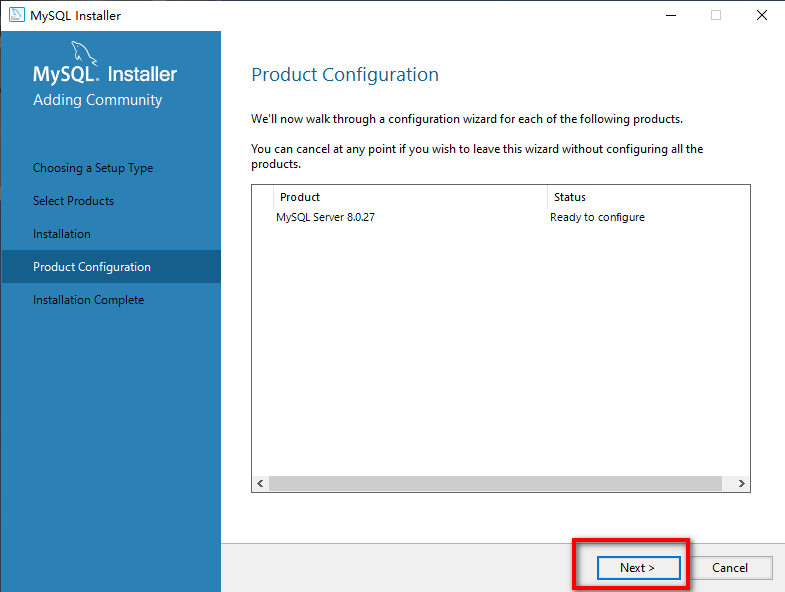Go to the Installation Complete step
This screenshot has height=592, width=785.
[89, 300]
